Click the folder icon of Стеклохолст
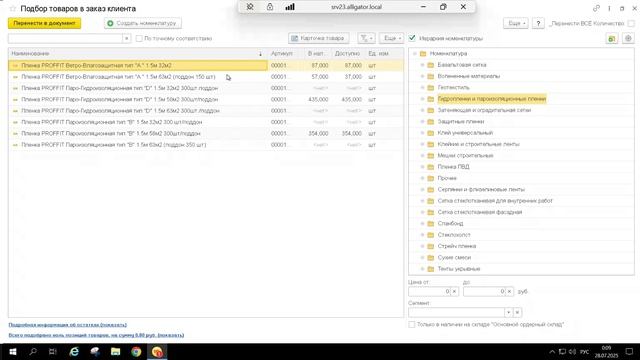 coord(431,235)
